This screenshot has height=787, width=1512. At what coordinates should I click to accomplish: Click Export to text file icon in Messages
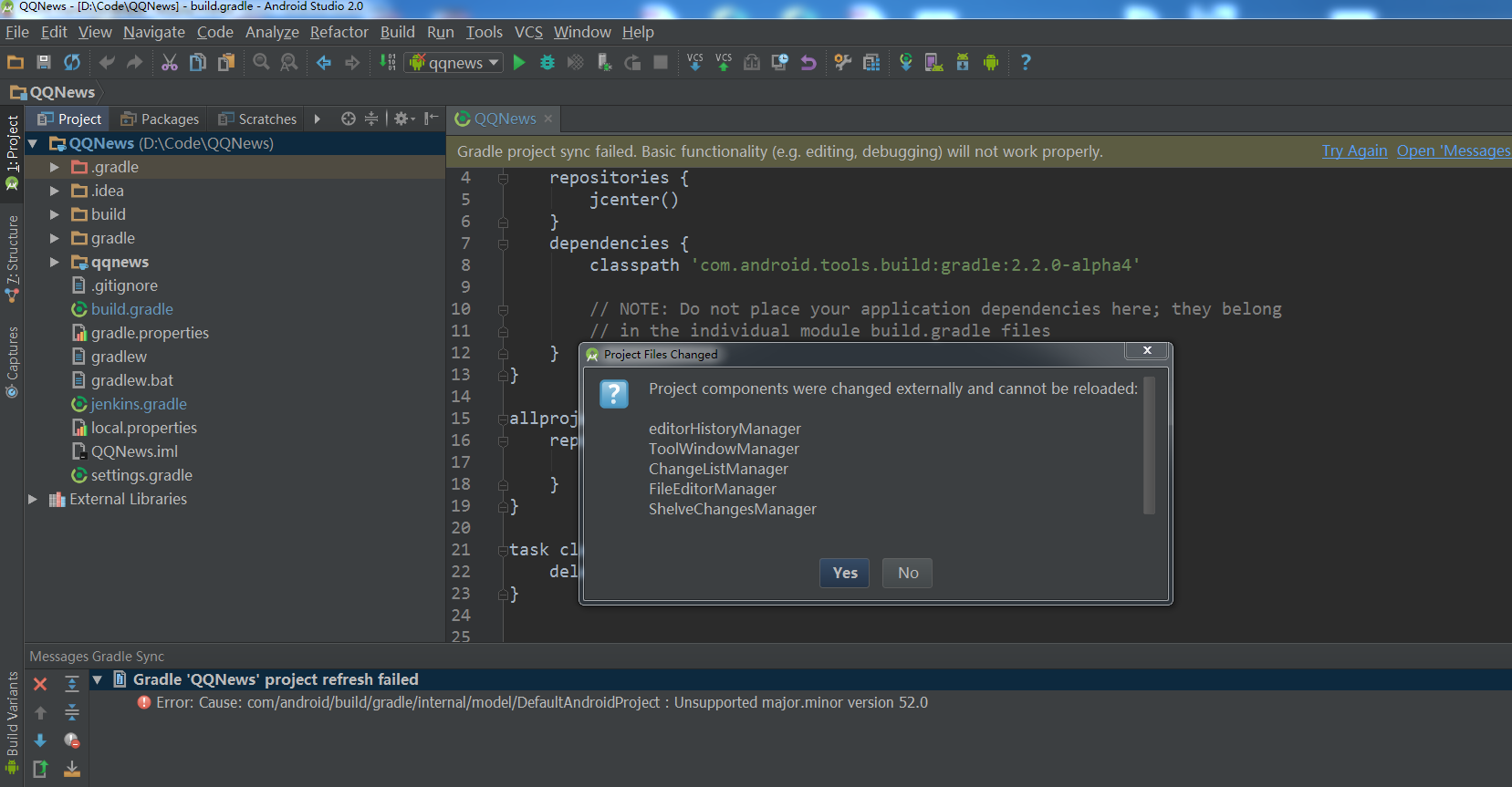[x=40, y=769]
